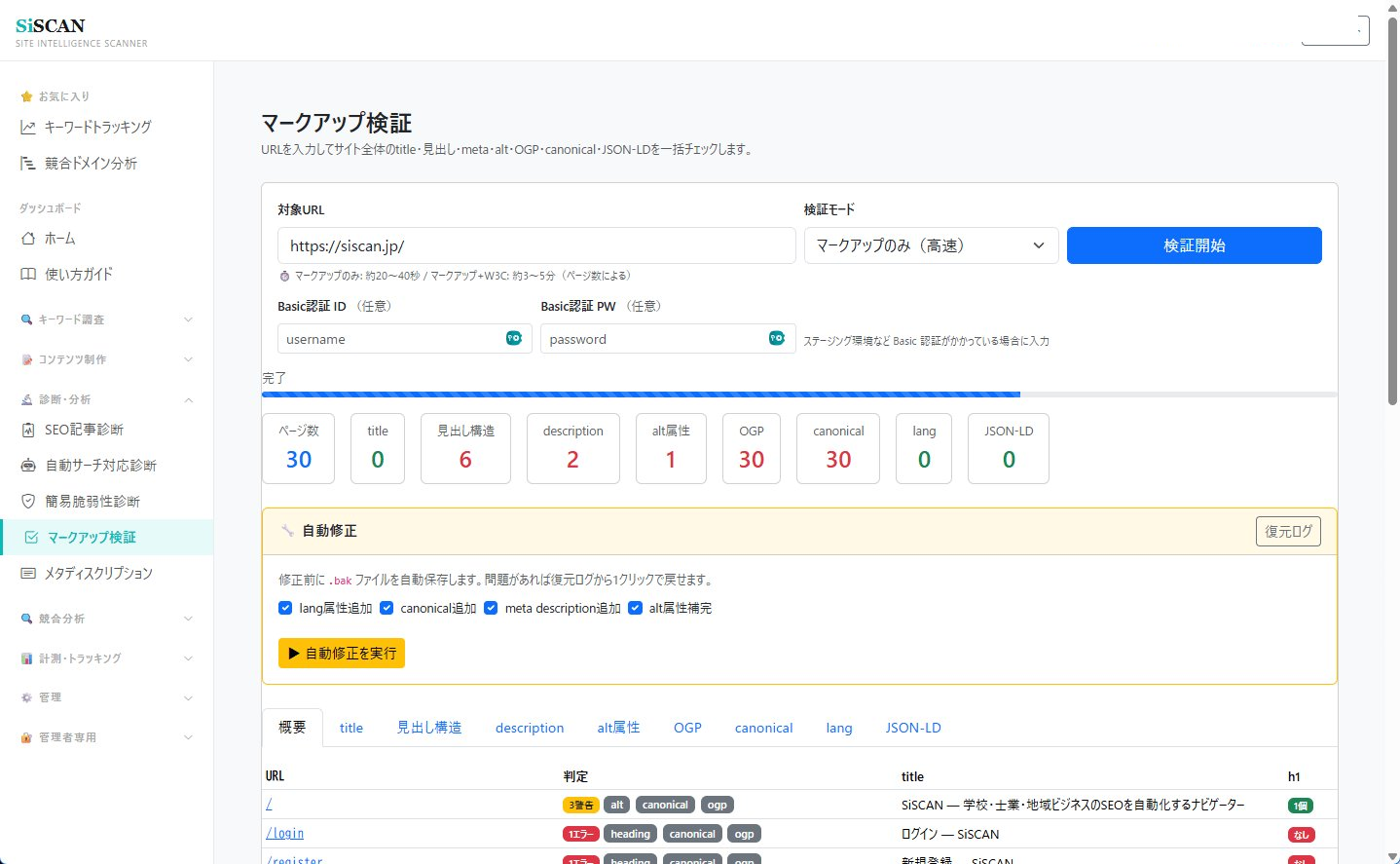The width and height of the screenshot is (1400, 864).
Task: Uncheck alt属性補完 option
Action: click(x=635, y=608)
